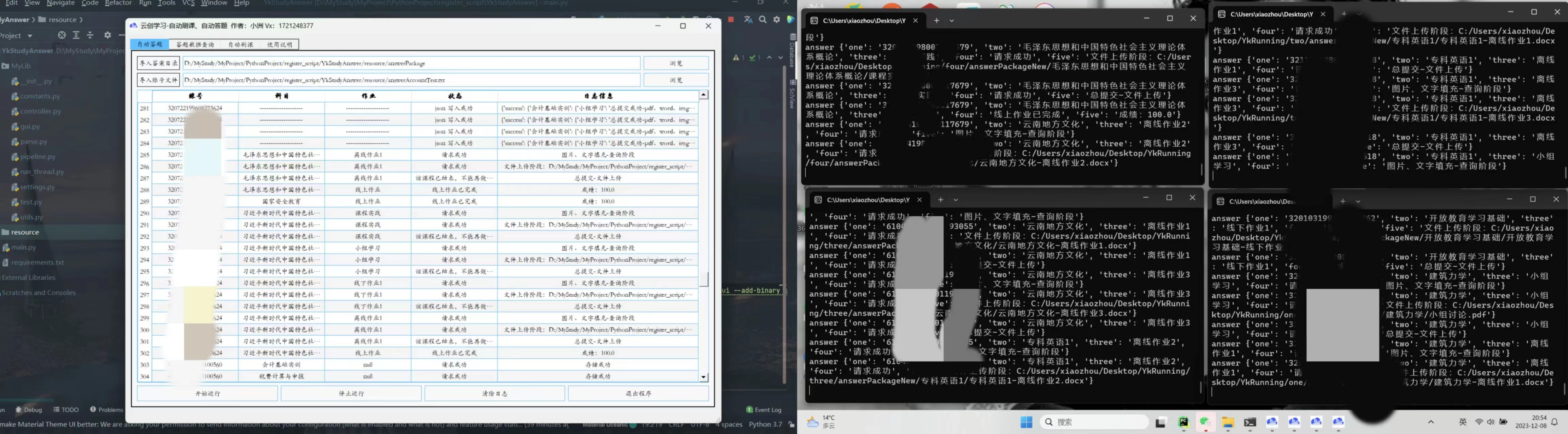This screenshot has width=1568, height=434.
Task: Switch to the 答题数据查询 tab
Action: pyautogui.click(x=195, y=44)
